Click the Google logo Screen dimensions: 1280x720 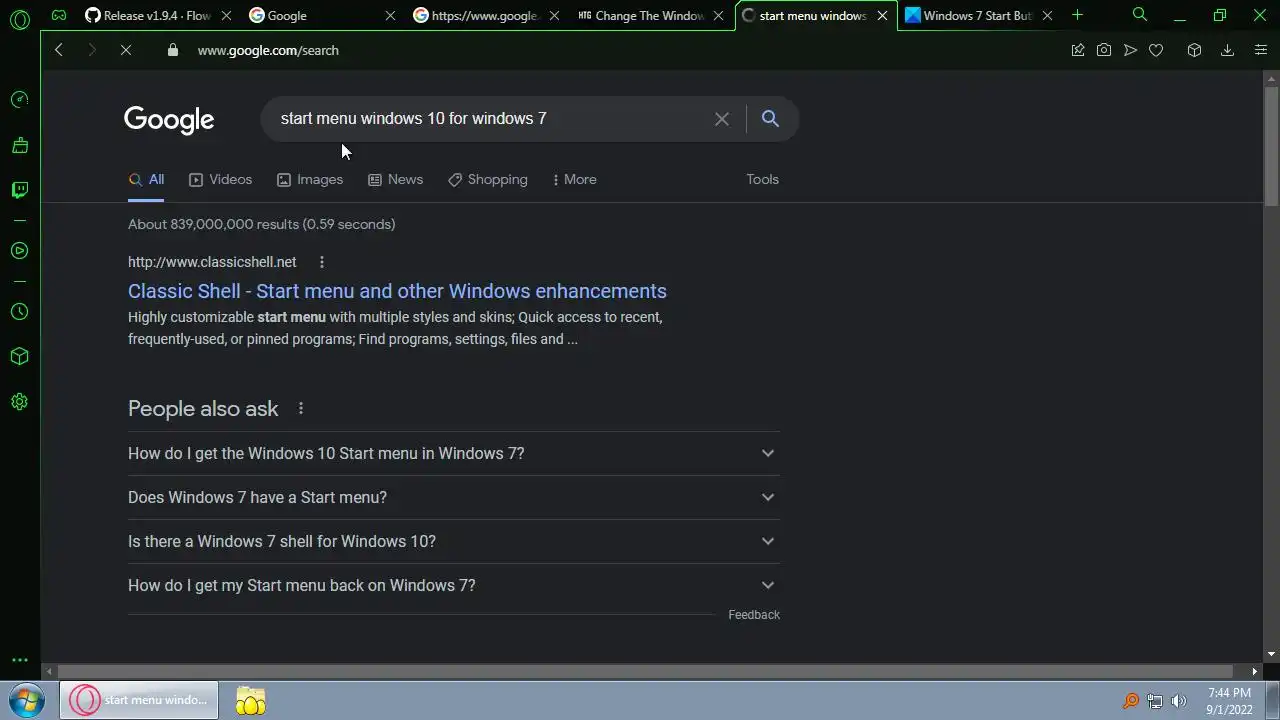(169, 119)
